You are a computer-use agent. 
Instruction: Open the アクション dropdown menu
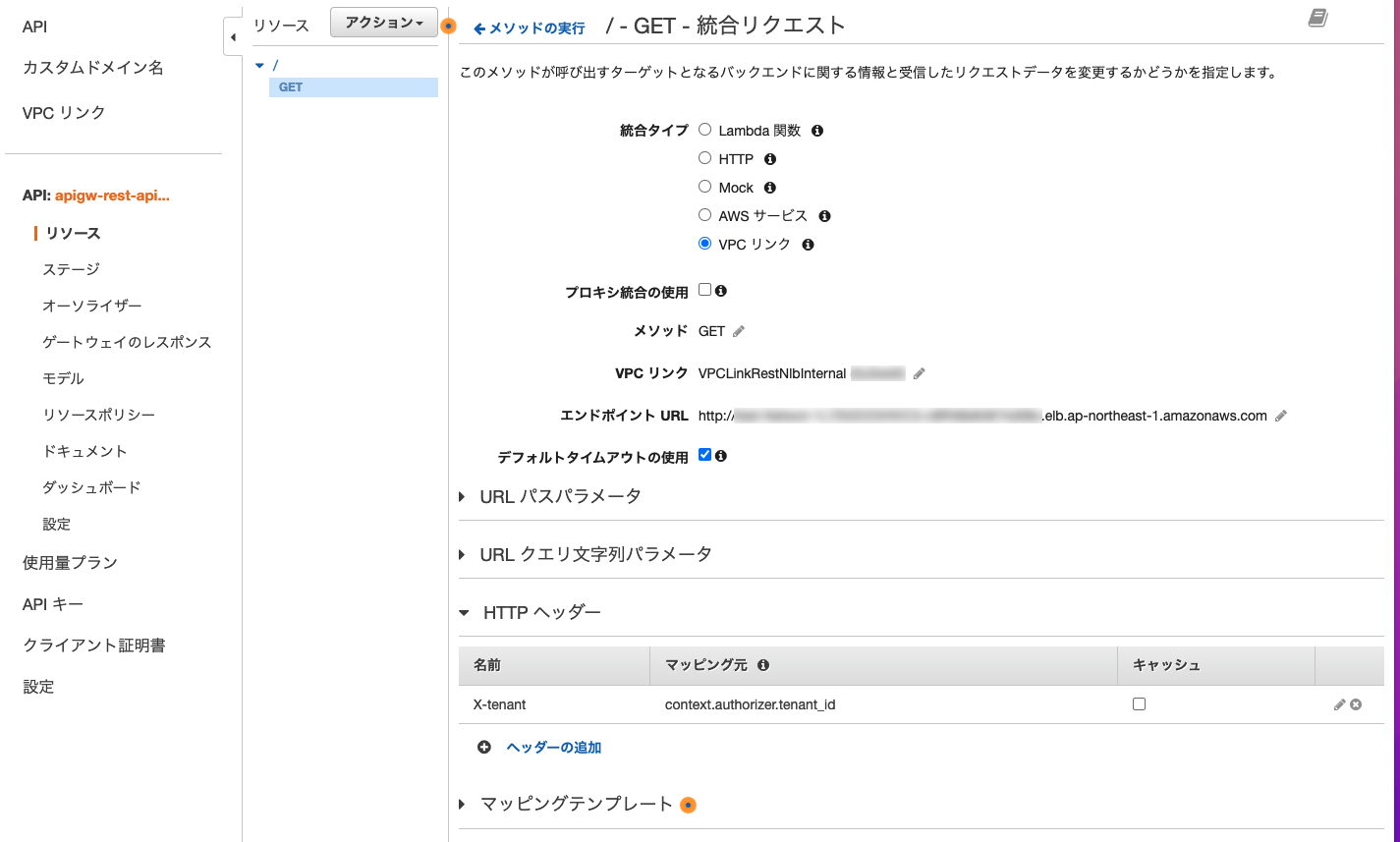(x=383, y=22)
